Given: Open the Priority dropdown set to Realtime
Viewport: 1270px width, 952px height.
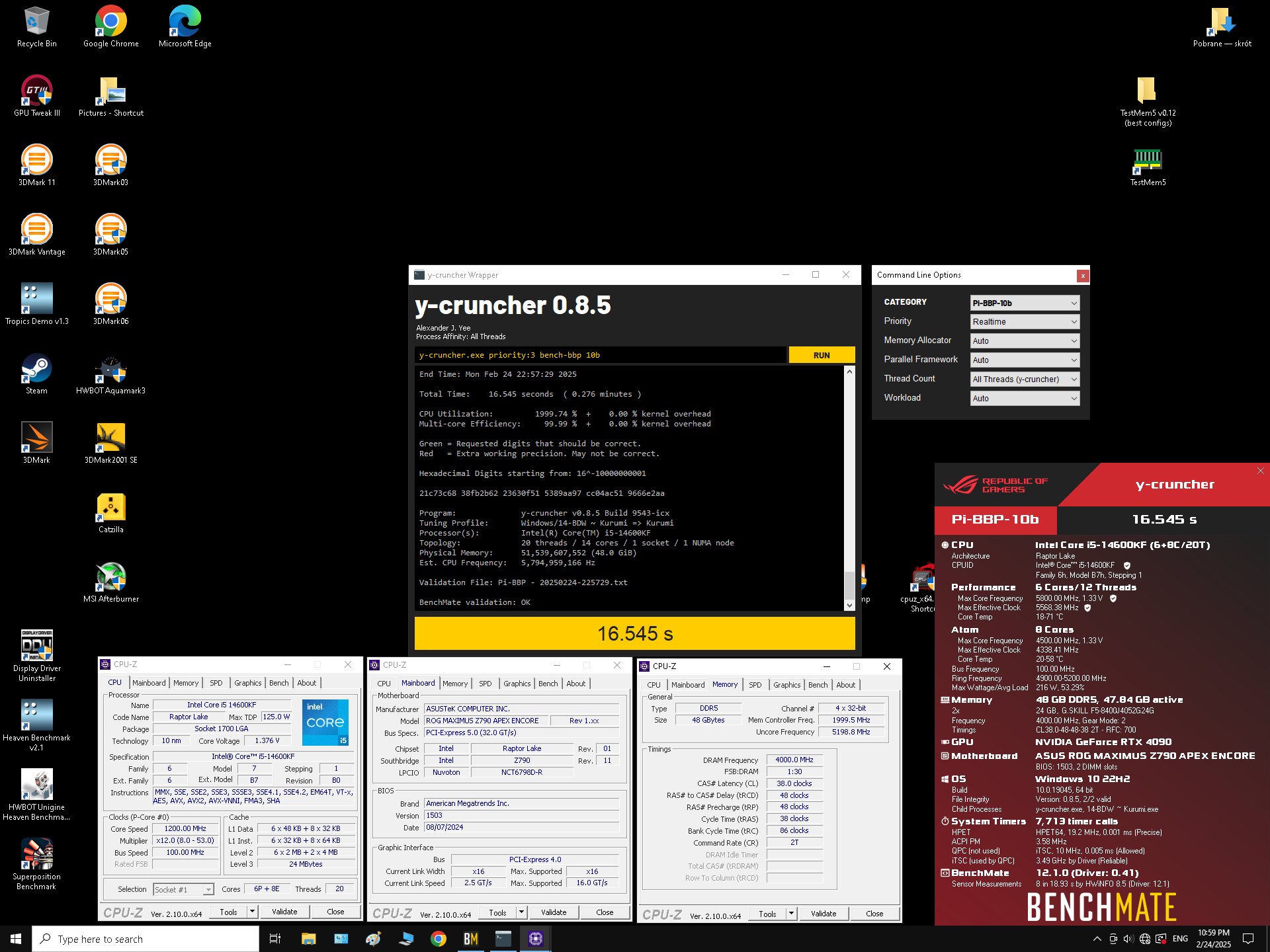Looking at the screenshot, I should 1025,322.
